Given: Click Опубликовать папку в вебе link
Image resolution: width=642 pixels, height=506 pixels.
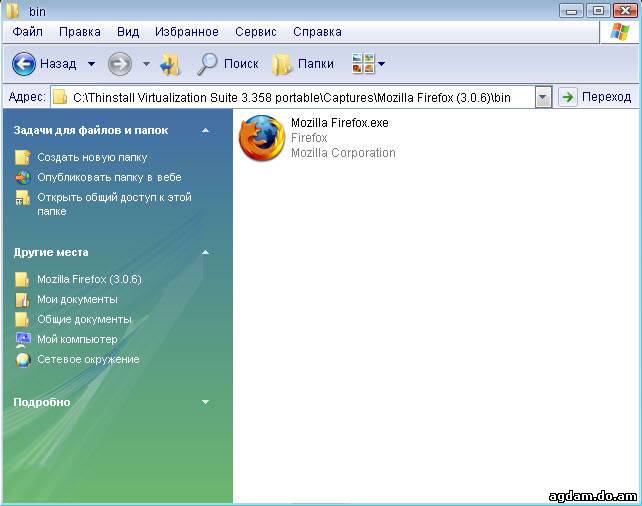Looking at the screenshot, I should click(109, 177).
